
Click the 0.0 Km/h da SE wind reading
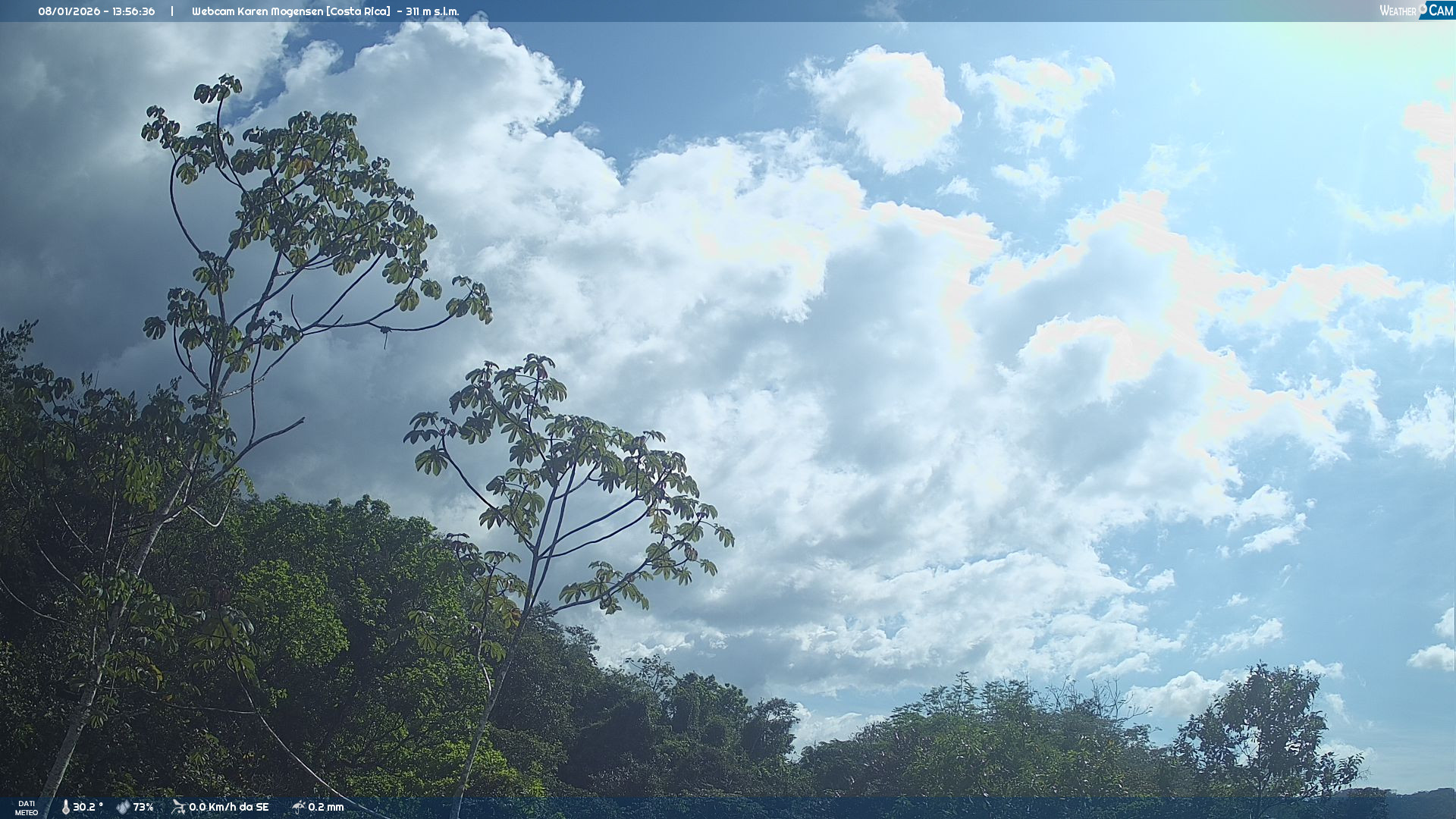click(229, 808)
